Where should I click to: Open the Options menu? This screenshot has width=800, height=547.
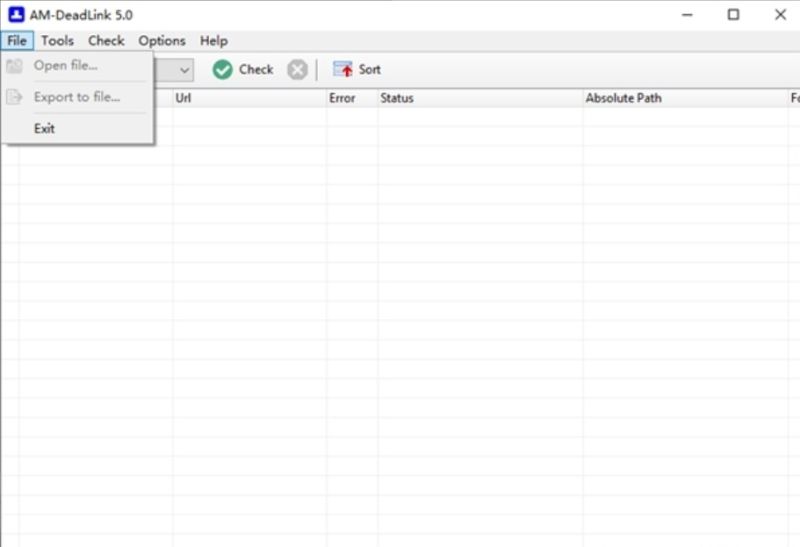161,41
